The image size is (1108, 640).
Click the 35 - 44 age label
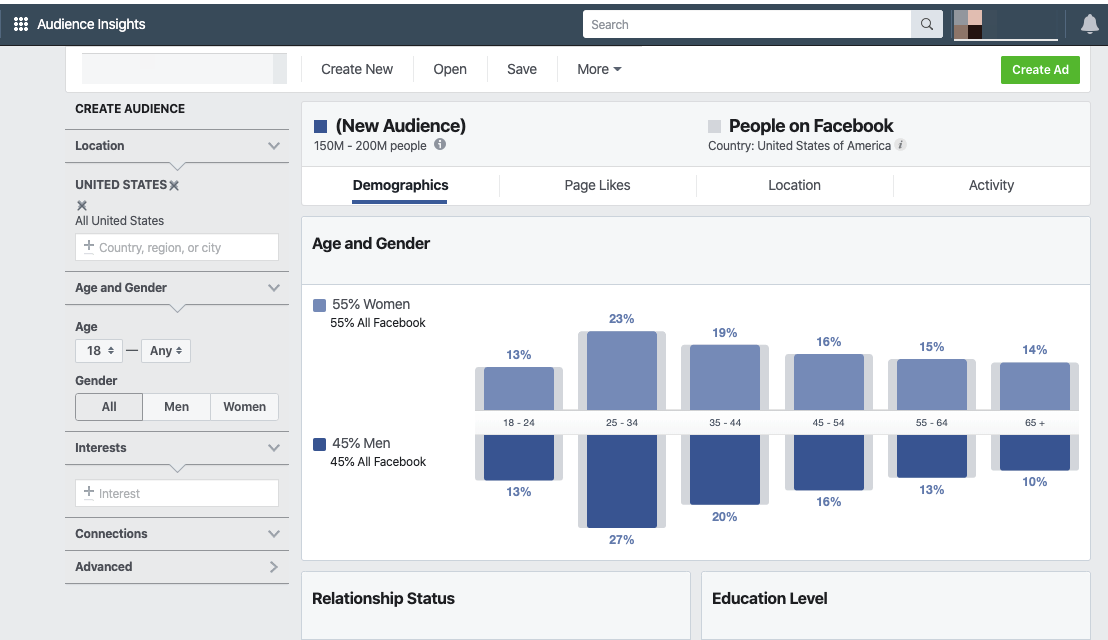click(725, 422)
